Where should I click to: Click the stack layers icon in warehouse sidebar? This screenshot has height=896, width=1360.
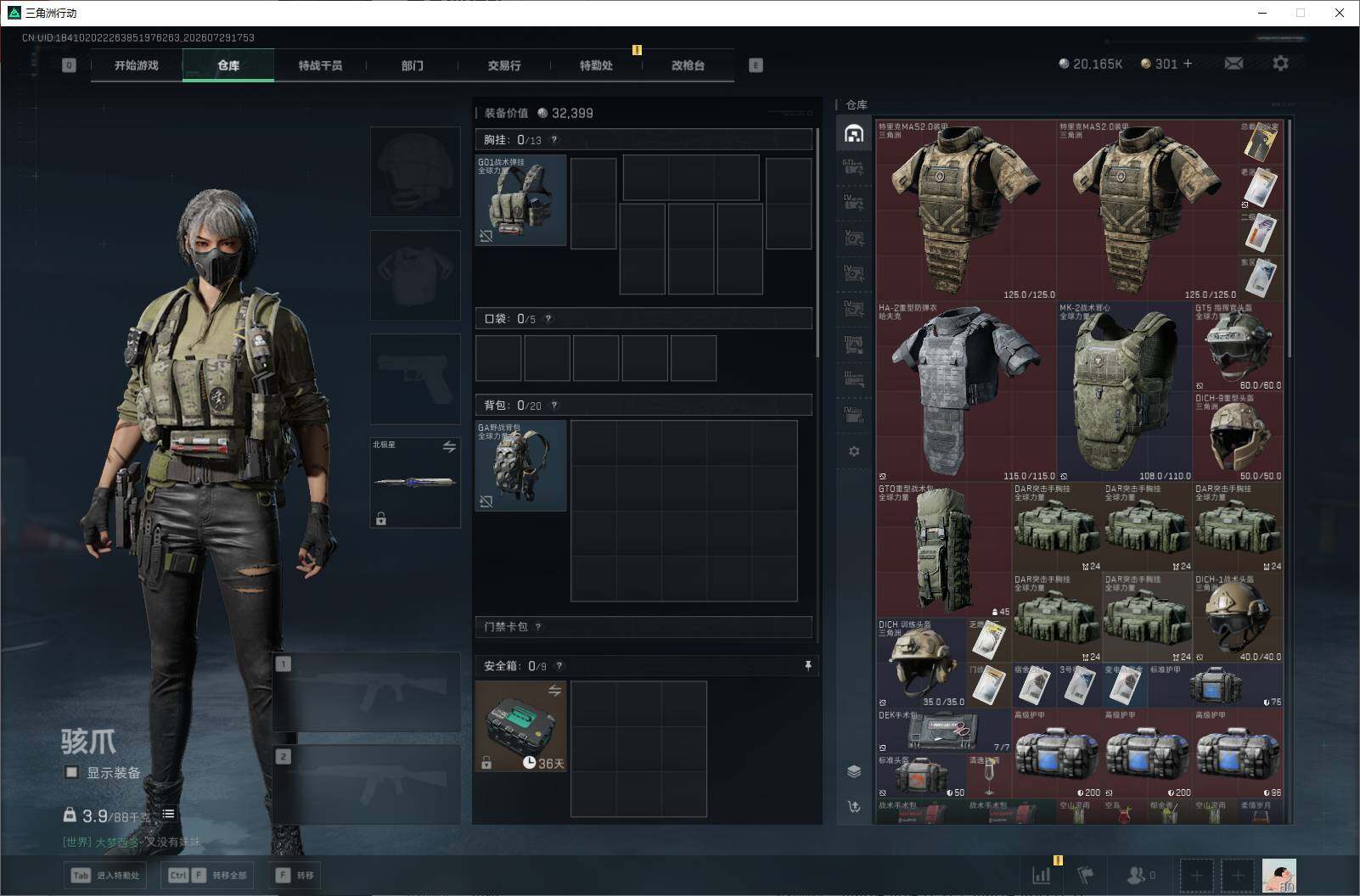[854, 771]
